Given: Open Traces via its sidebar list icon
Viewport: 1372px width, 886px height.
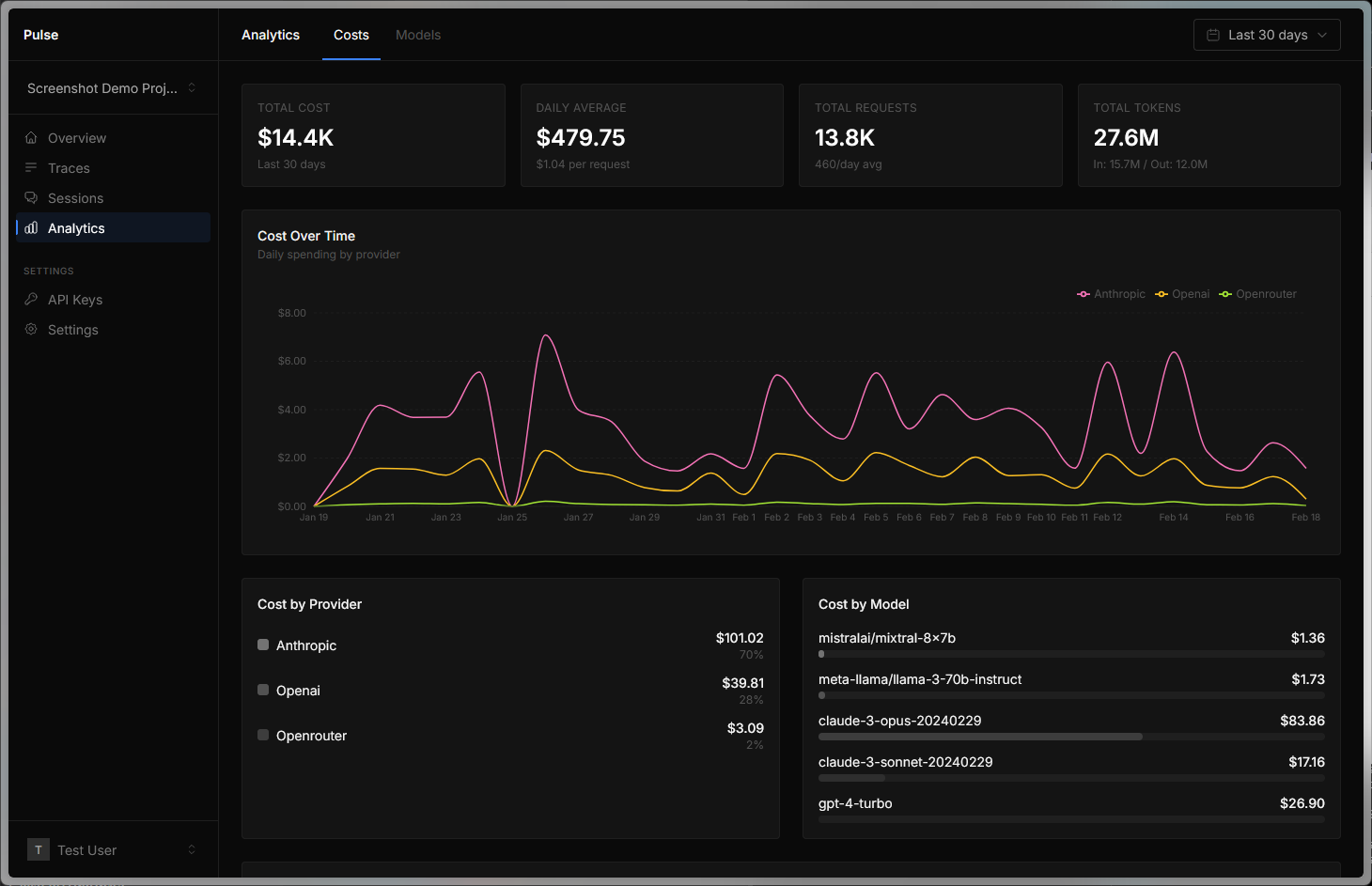Looking at the screenshot, I should click(31, 167).
